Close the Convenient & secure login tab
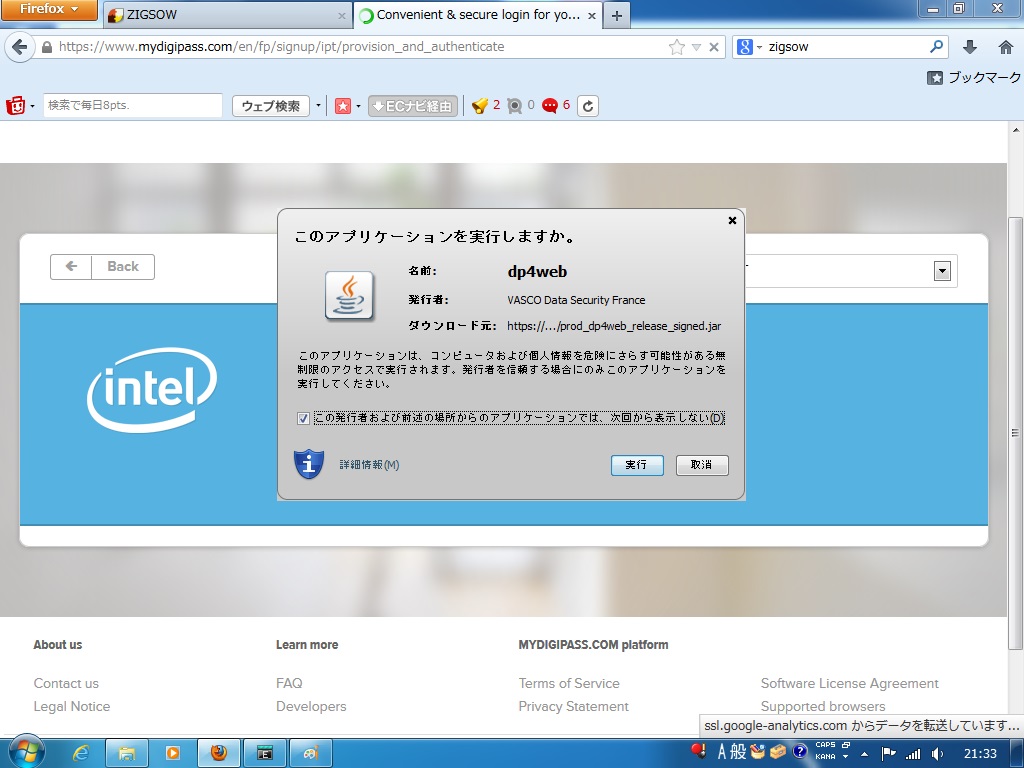Image resolution: width=1024 pixels, height=768 pixels. [592, 15]
